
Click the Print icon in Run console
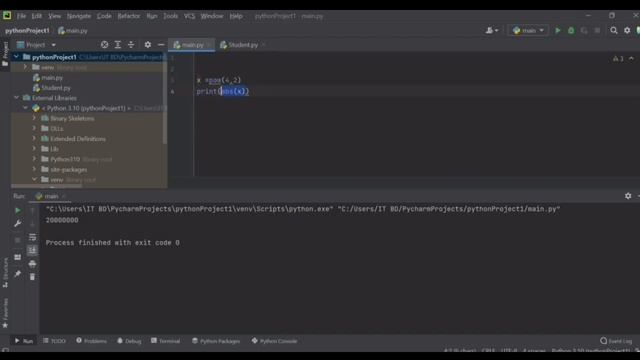pyautogui.click(x=32, y=264)
